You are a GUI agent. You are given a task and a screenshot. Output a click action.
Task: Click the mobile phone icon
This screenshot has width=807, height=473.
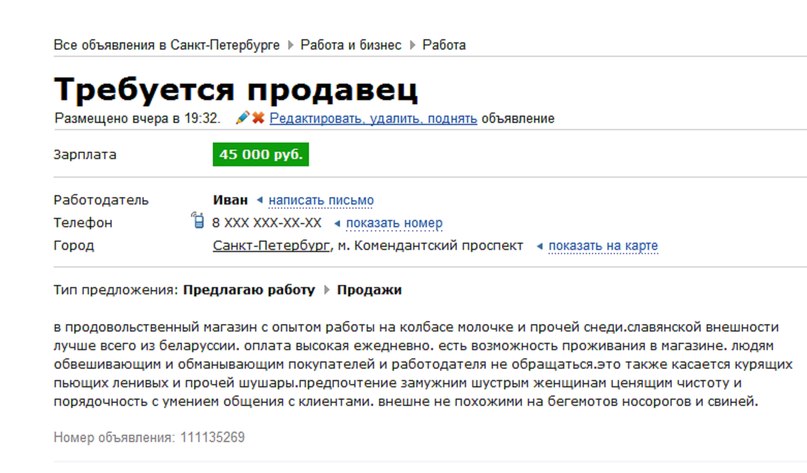[197, 222]
